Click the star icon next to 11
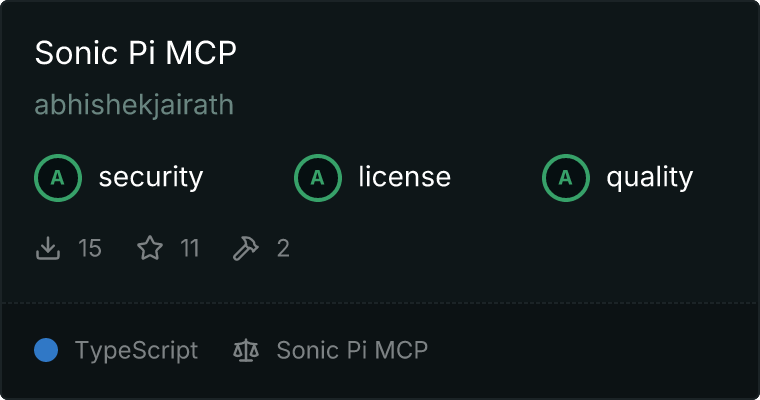This screenshot has width=760, height=400. pos(150,248)
